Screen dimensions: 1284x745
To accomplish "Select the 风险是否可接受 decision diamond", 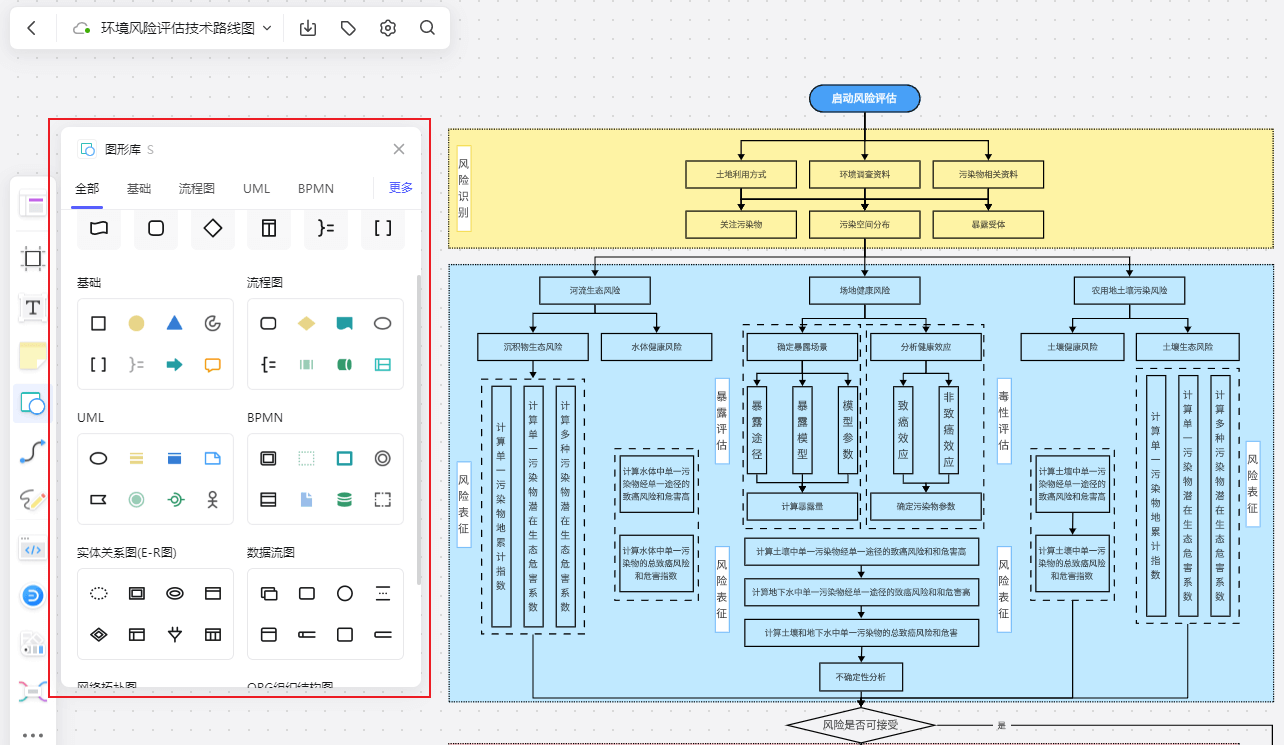I will coord(860,725).
